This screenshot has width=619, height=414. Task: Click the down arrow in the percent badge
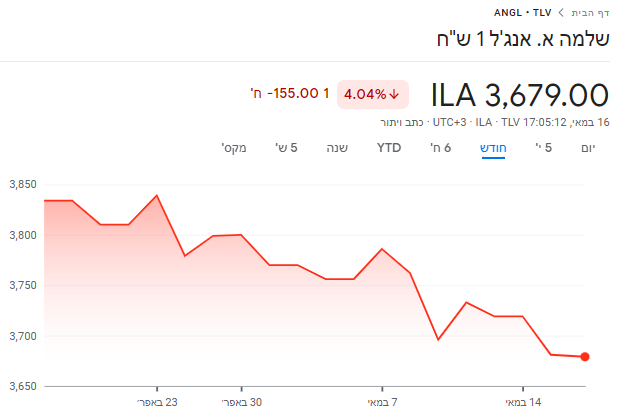(394, 94)
